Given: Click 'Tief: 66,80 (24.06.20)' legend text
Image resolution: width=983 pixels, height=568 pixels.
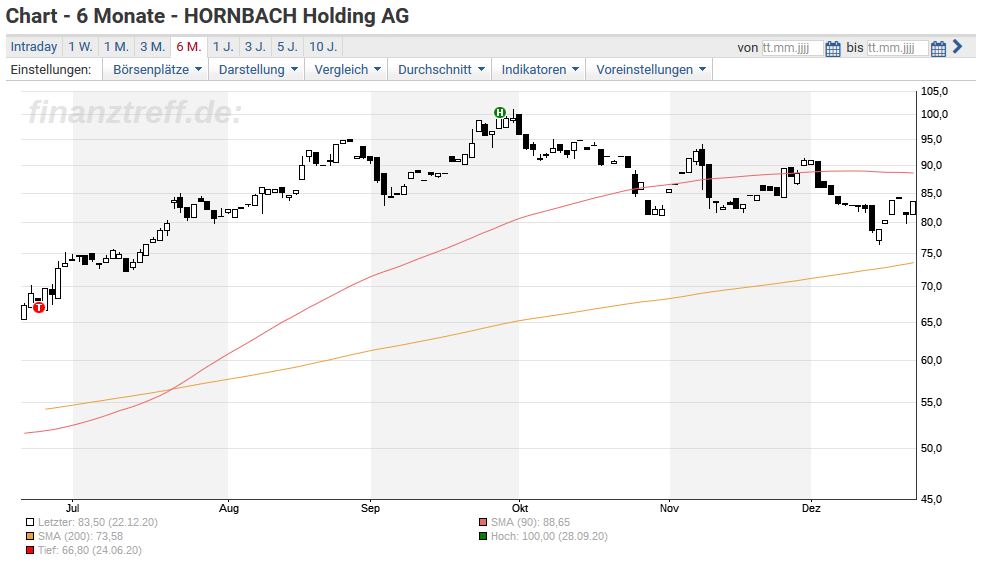Looking at the screenshot, I should pyautogui.click(x=90, y=550).
